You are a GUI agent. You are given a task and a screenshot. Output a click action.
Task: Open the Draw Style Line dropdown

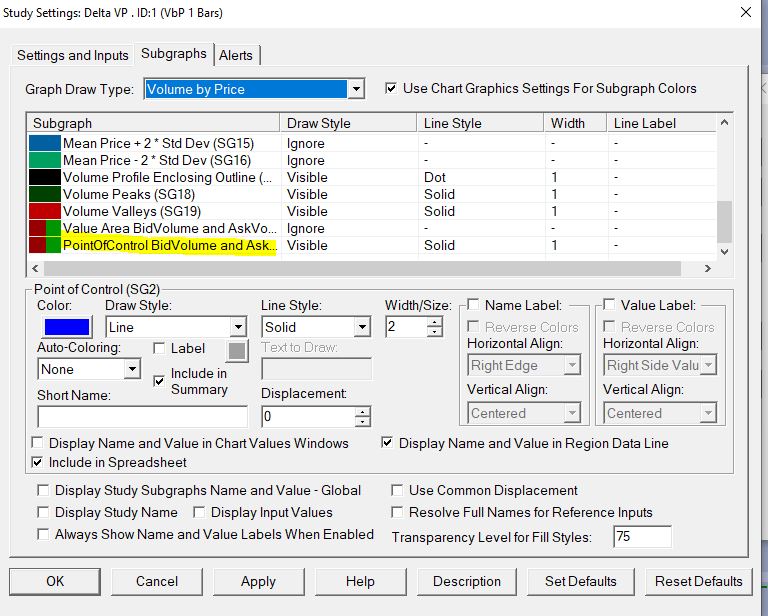(x=238, y=327)
